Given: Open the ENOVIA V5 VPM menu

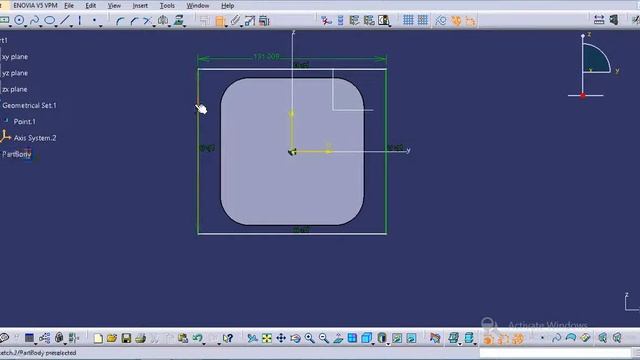Looking at the screenshot, I should pos(35,6).
